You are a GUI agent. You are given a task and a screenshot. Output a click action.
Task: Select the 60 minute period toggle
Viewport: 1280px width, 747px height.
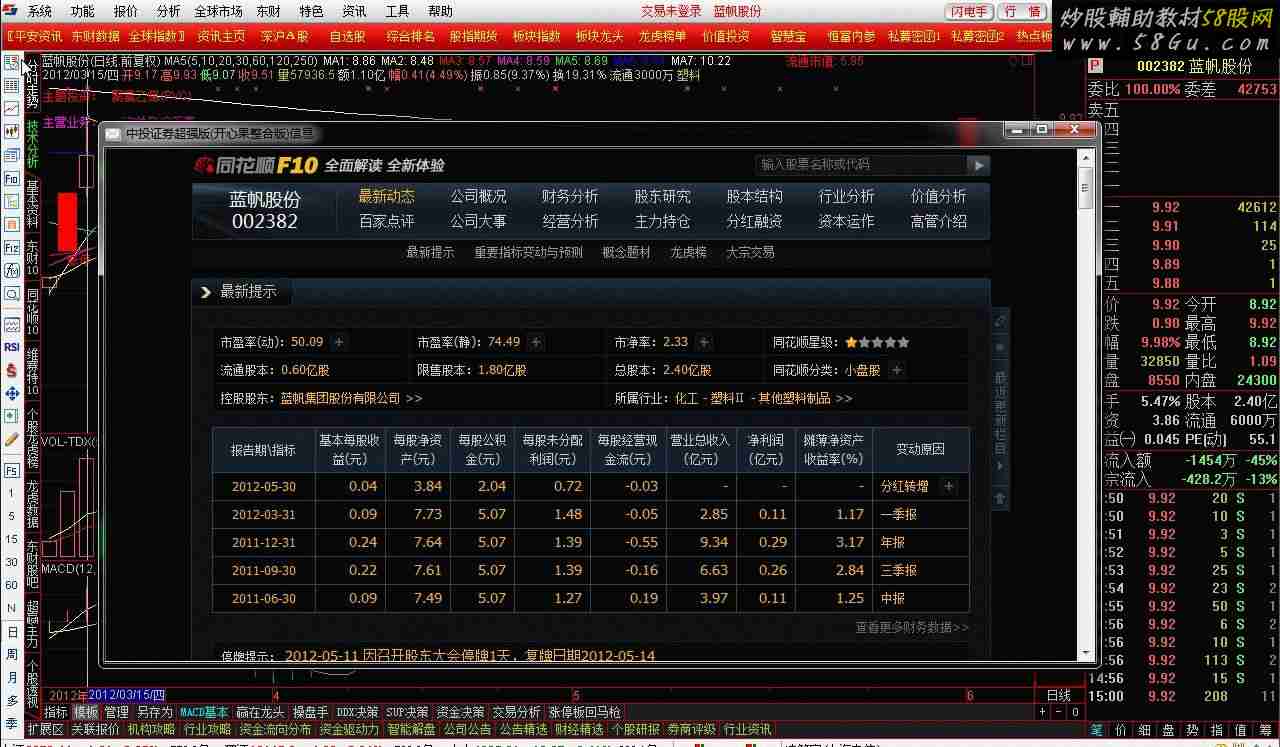coord(12,585)
